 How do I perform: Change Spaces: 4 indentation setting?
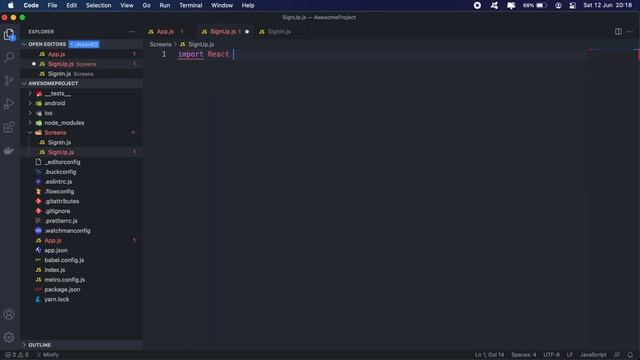point(523,355)
